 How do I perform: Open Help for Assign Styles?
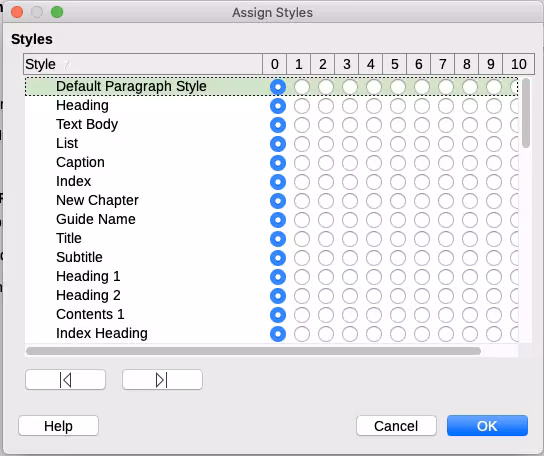click(x=58, y=426)
